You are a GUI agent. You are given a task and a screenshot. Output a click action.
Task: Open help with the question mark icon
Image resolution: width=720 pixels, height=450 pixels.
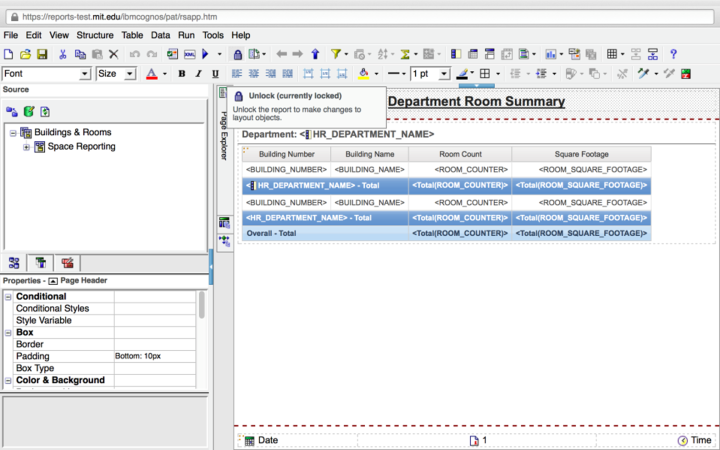coord(674,54)
